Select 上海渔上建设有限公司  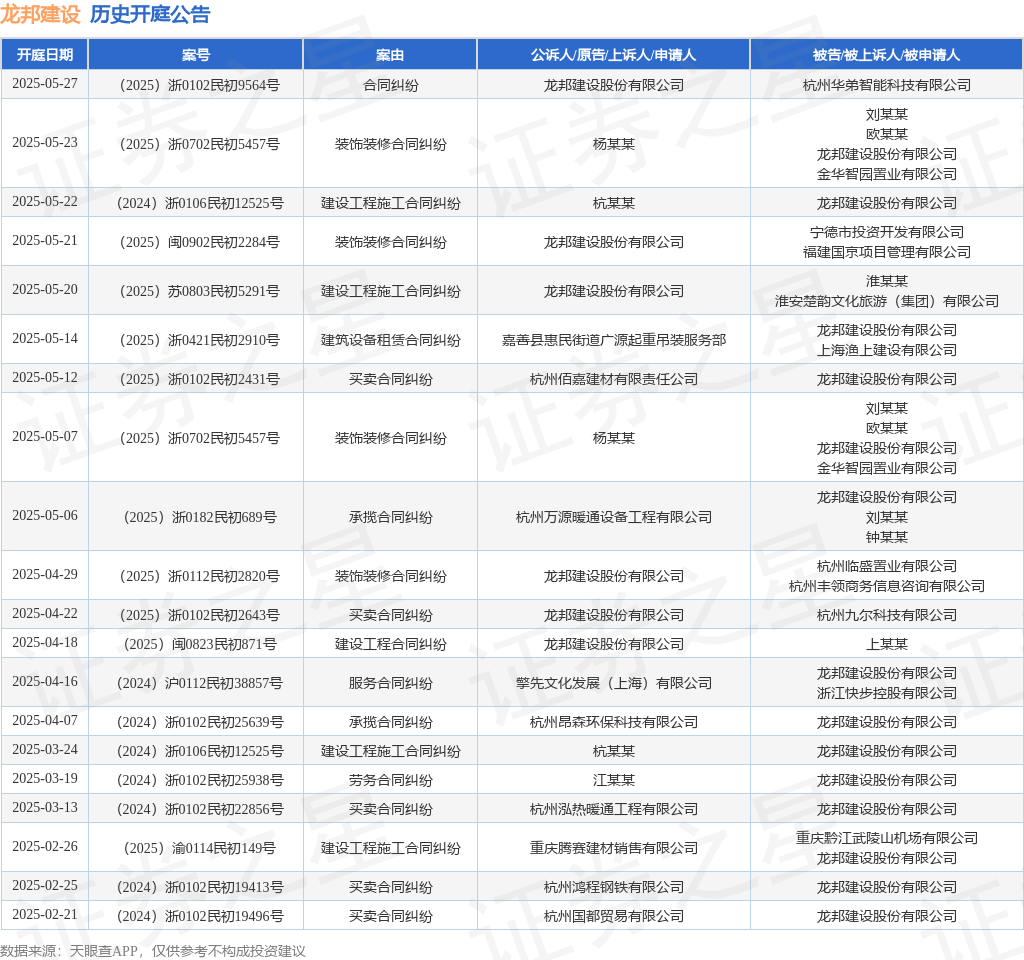(886, 350)
